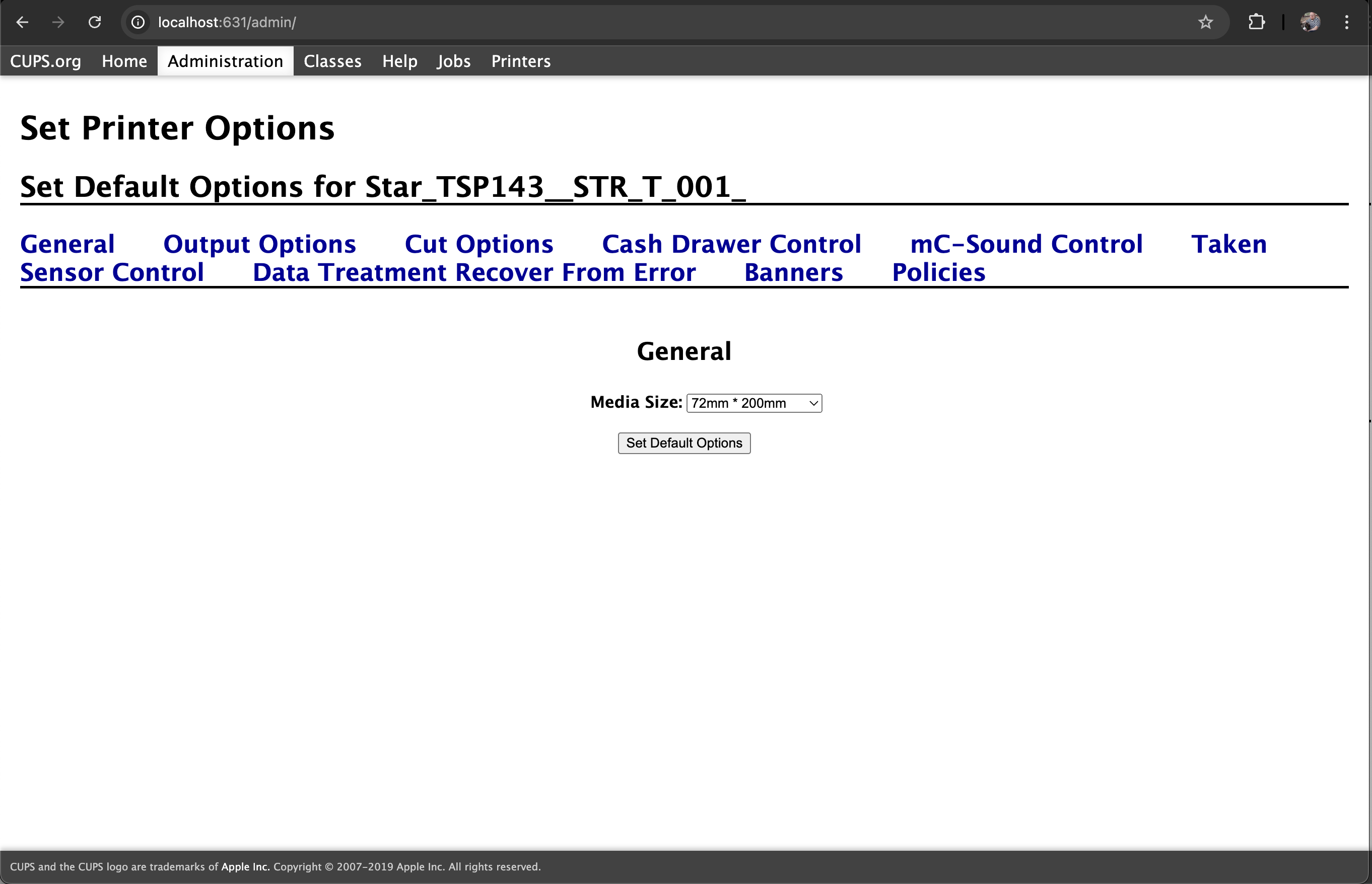Open the Output Options section link

[259, 244]
